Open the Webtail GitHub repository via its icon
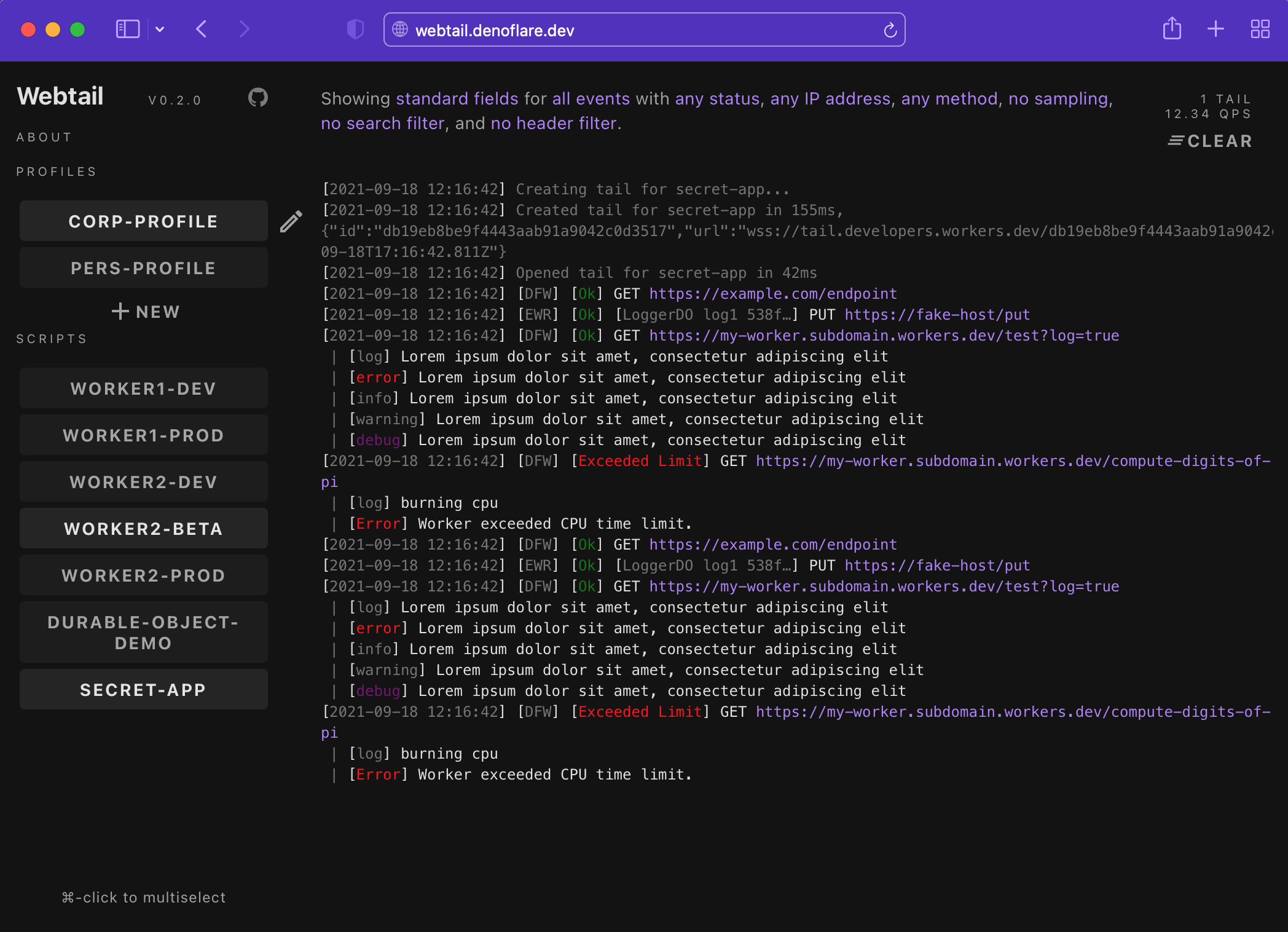Screen dimensions: 1288x932 [257, 97]
